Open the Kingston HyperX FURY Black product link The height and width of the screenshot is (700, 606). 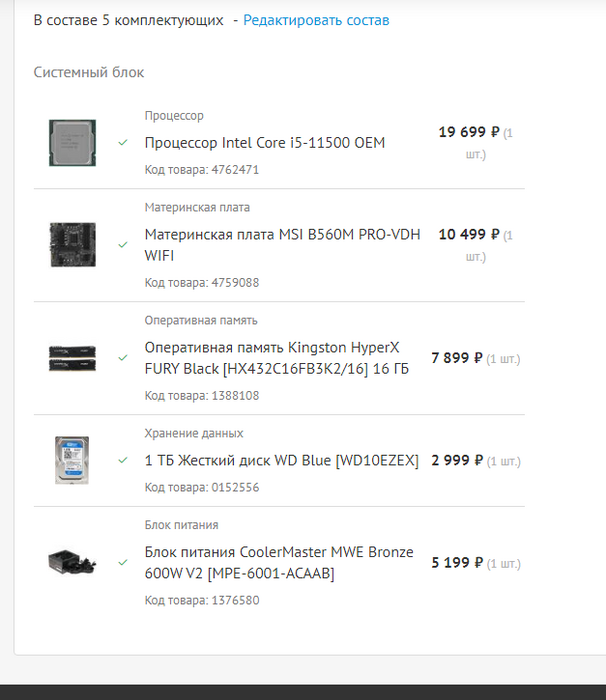pyautogui.click(x=272, y=358)
